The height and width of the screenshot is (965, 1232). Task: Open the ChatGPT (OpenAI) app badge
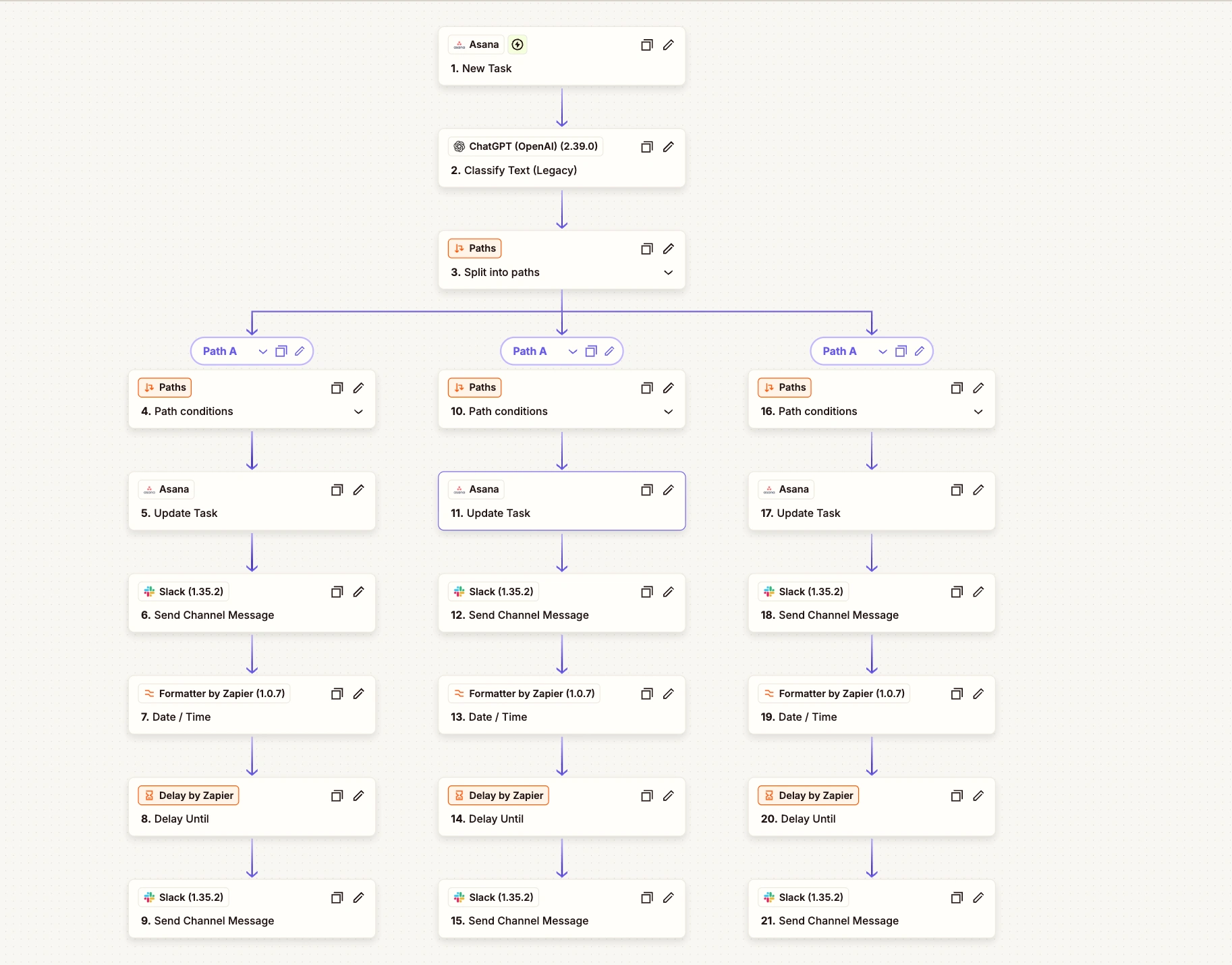[526, 146]
